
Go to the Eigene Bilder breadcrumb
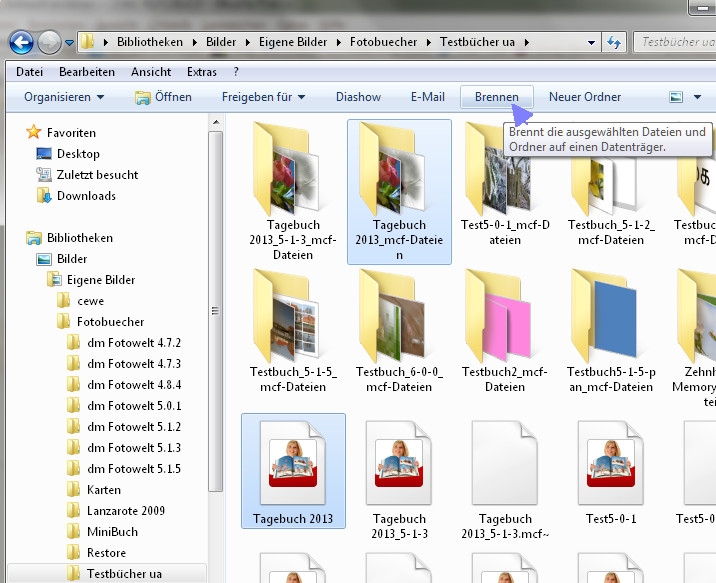click(x=293, y=42)
